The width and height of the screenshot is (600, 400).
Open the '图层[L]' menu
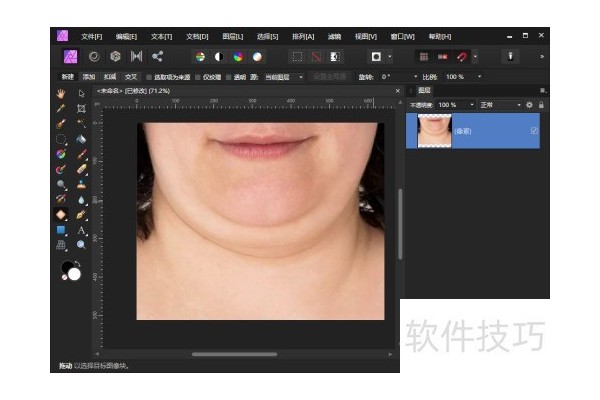click(232, 37)
